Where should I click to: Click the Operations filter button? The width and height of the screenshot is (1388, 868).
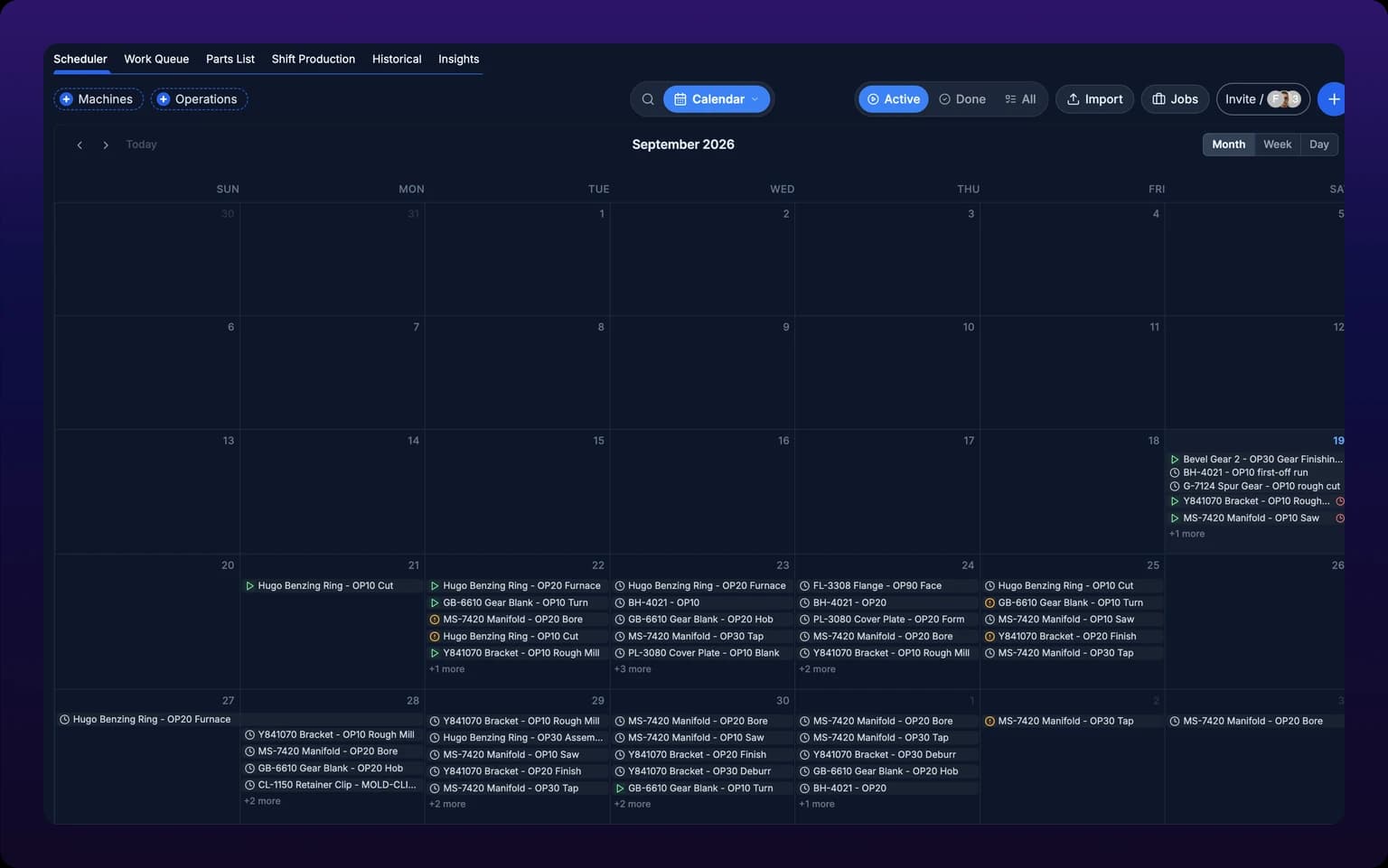pyautogui.click(x=199, y=99)
